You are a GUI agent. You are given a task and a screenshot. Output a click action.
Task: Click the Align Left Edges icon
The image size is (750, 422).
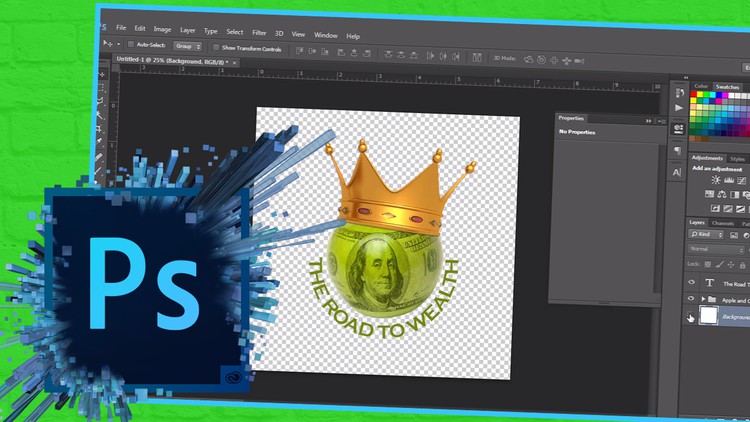click(341, 52)
